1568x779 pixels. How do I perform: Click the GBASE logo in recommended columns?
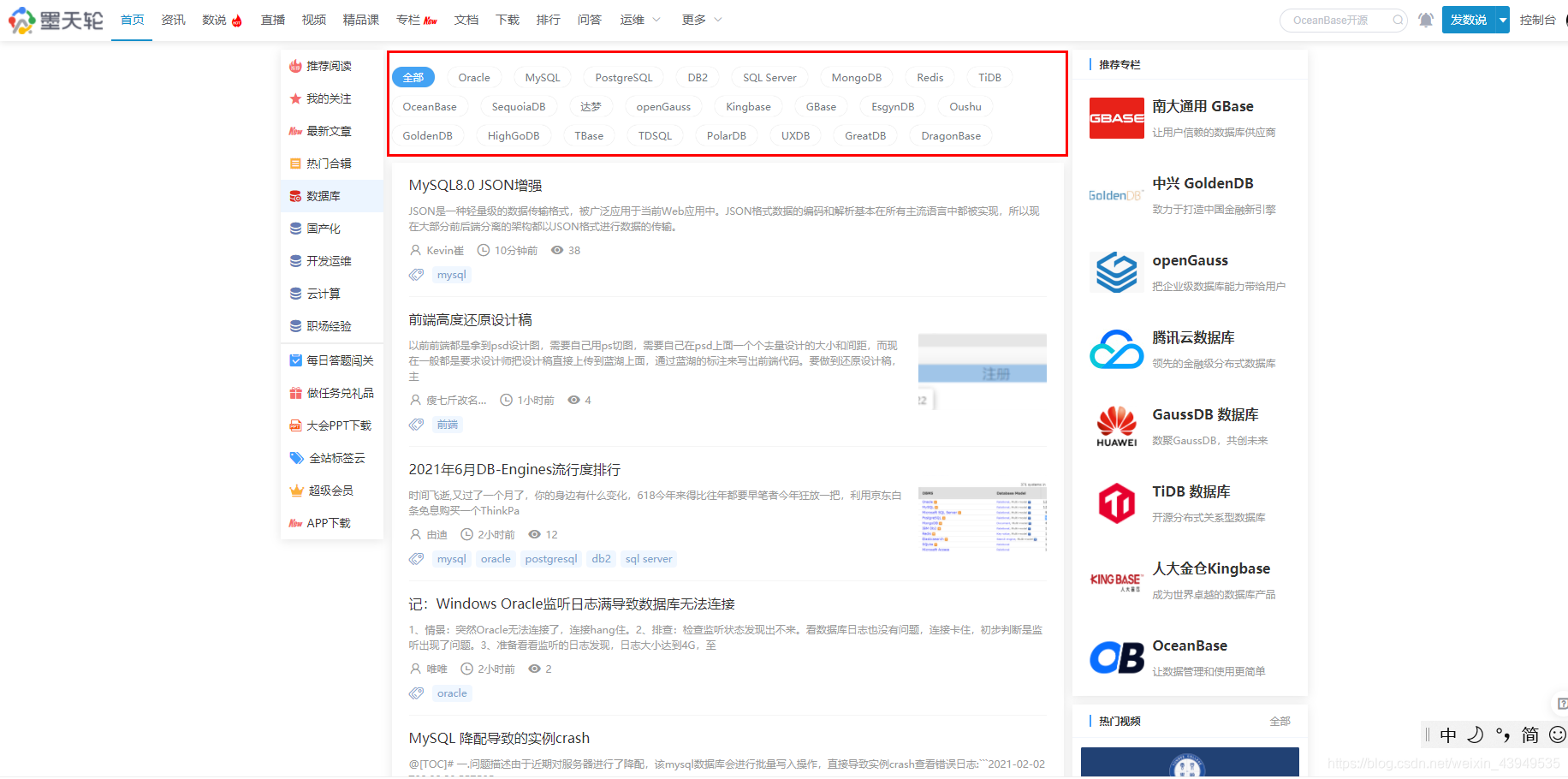[x=1116, y=118]
